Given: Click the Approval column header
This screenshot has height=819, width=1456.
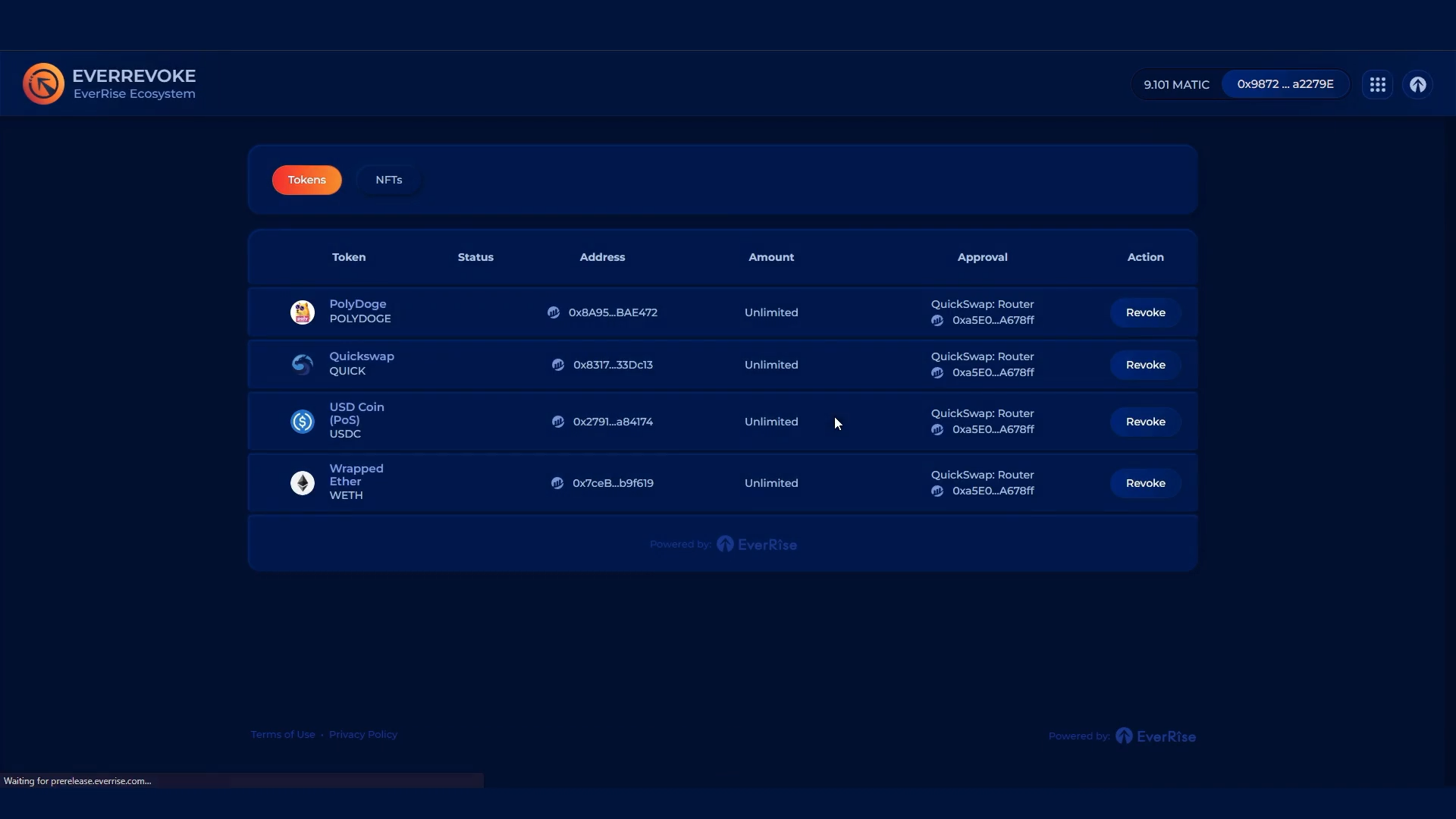Looking at the screenshot, I should (x=982, y=257).
